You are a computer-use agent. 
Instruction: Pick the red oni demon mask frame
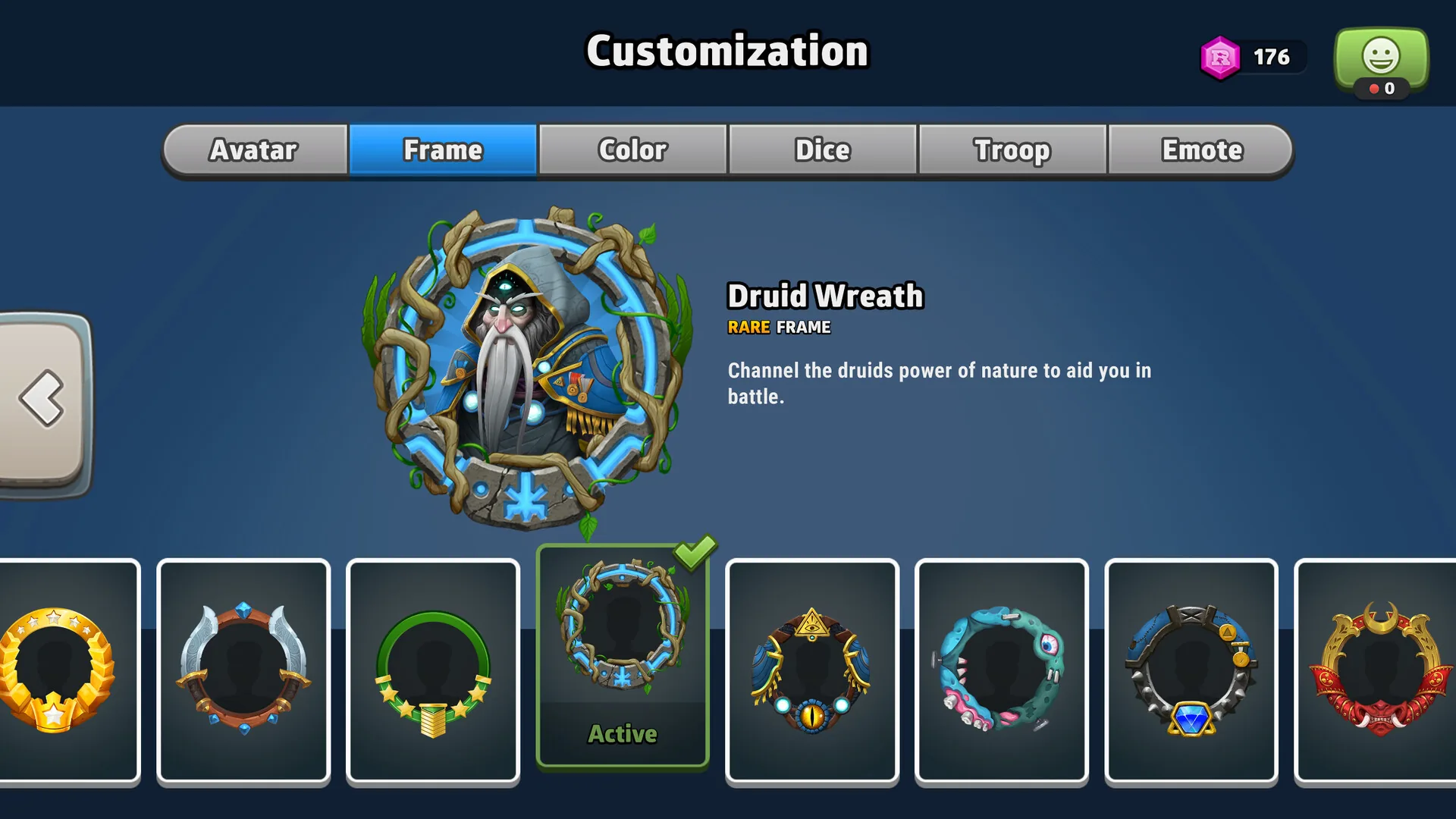click(x=1376, y=671)
